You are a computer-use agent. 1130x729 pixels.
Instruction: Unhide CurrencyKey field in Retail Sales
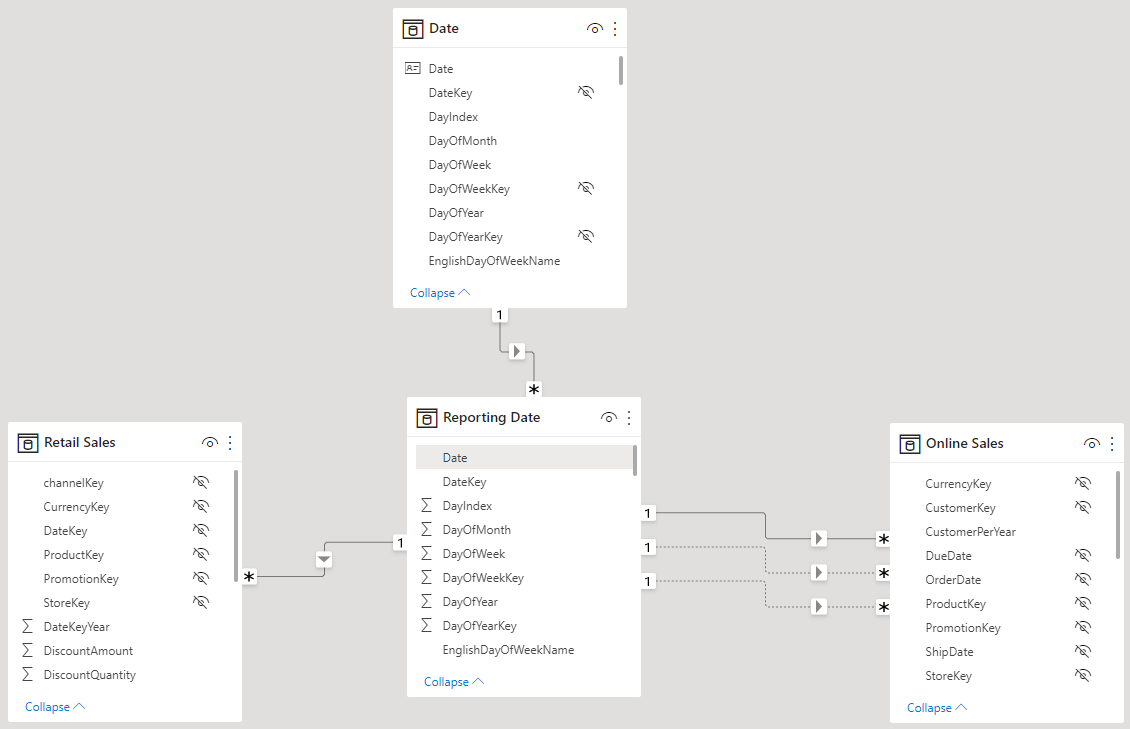pyautogui.click(x=201, y=506)
